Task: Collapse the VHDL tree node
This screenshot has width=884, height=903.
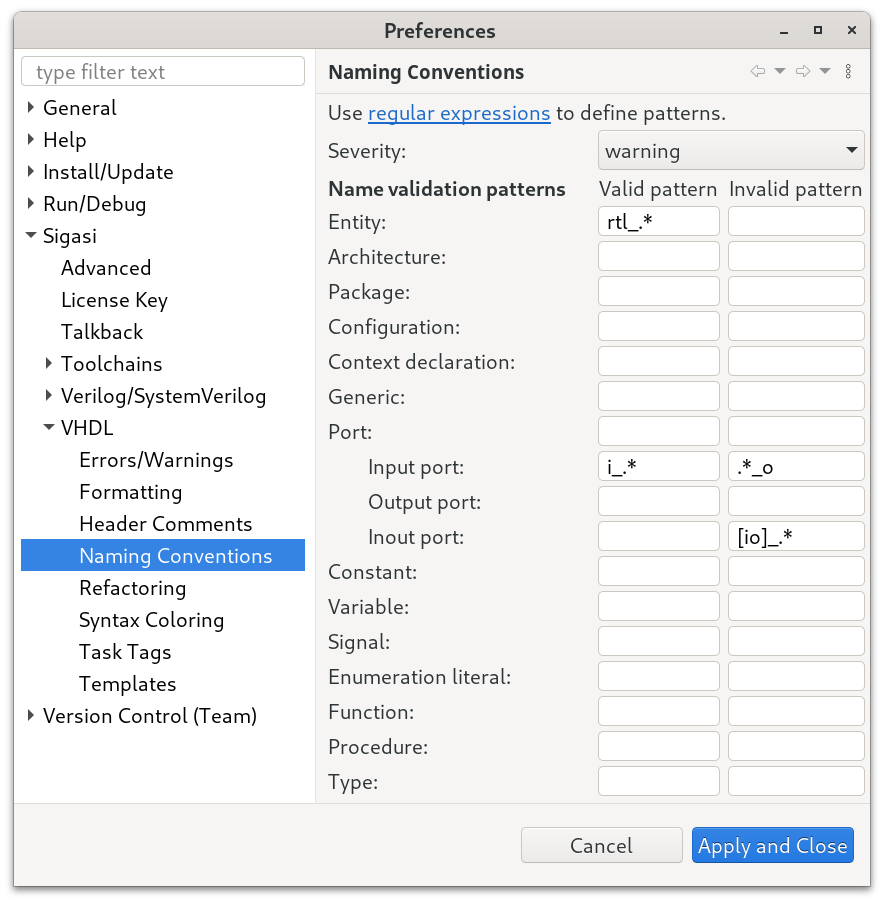Action: 49,427
